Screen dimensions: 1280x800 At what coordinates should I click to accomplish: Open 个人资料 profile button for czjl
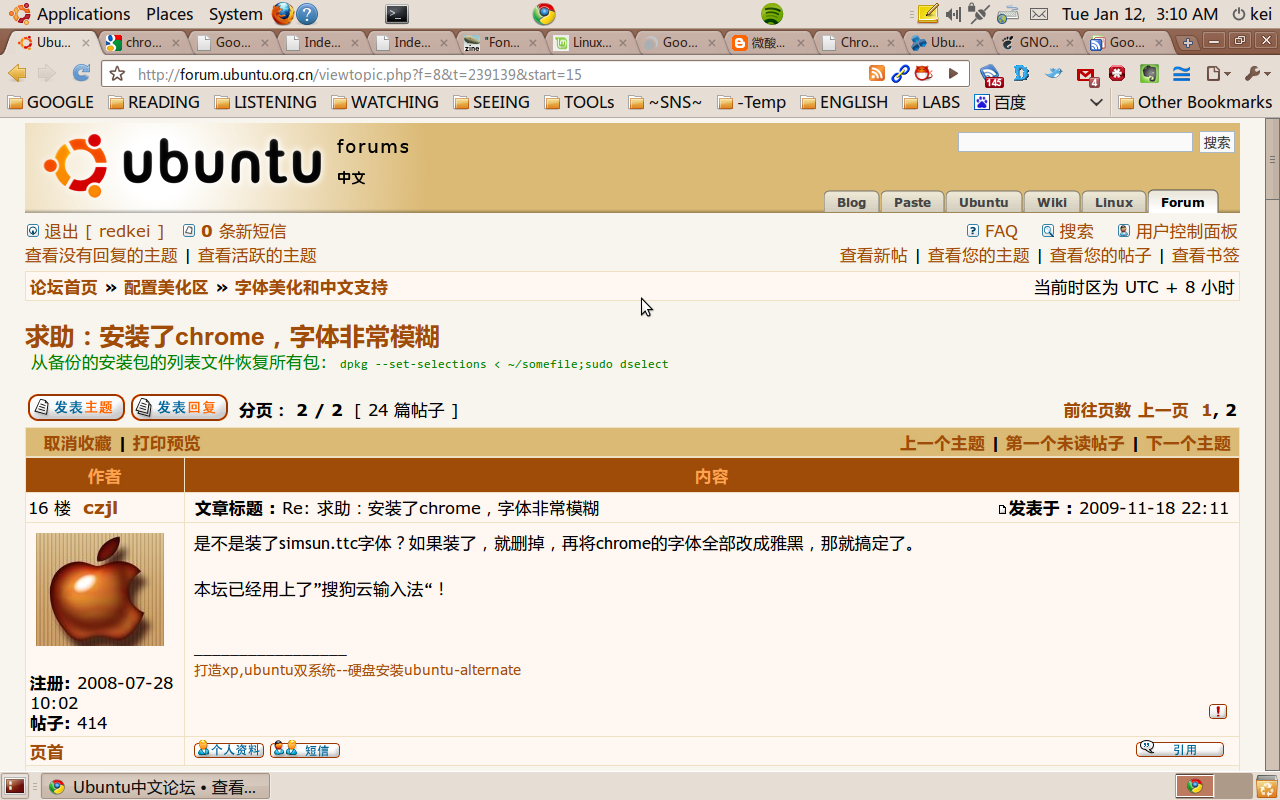pyautogui.click(x=229, y=750)
